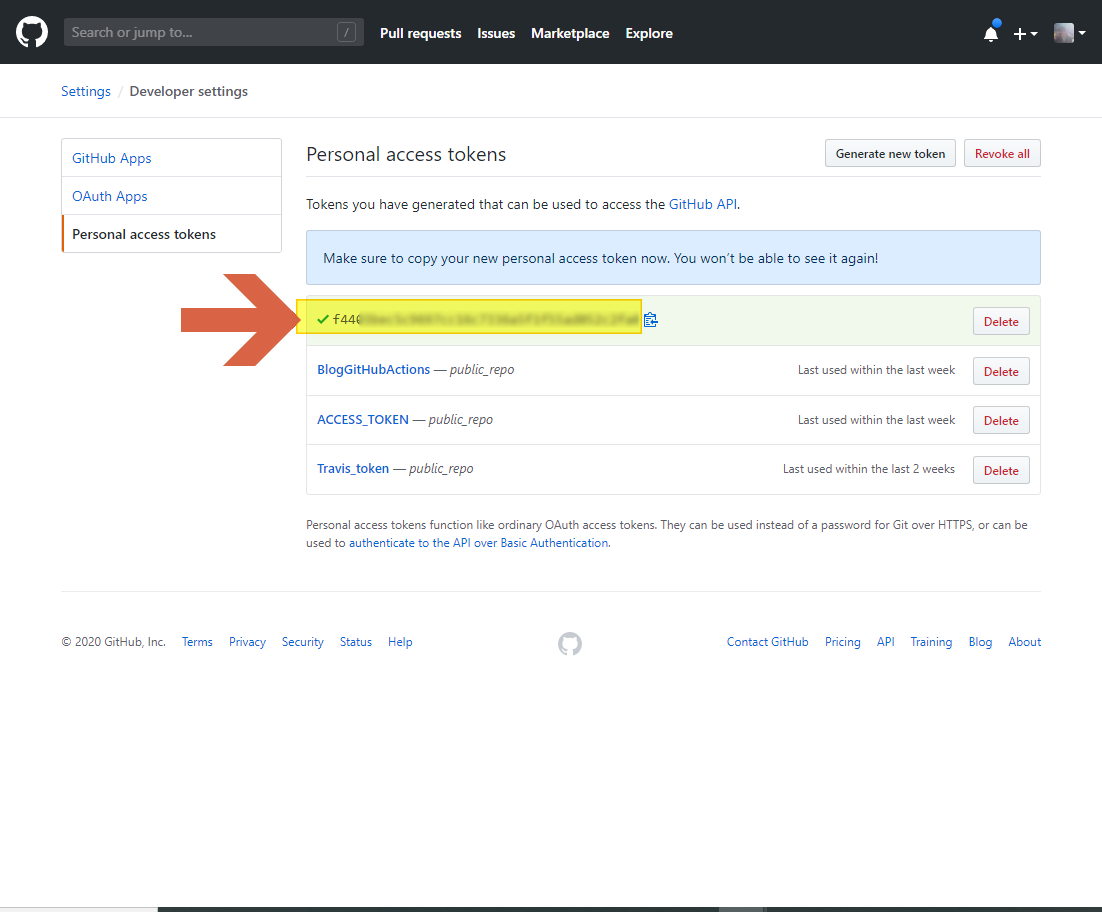Image resolution: width=1102 pixels, height=912 pixels.
Task: Click the footer GitHub mark icon
Action: tap(570, 644)
